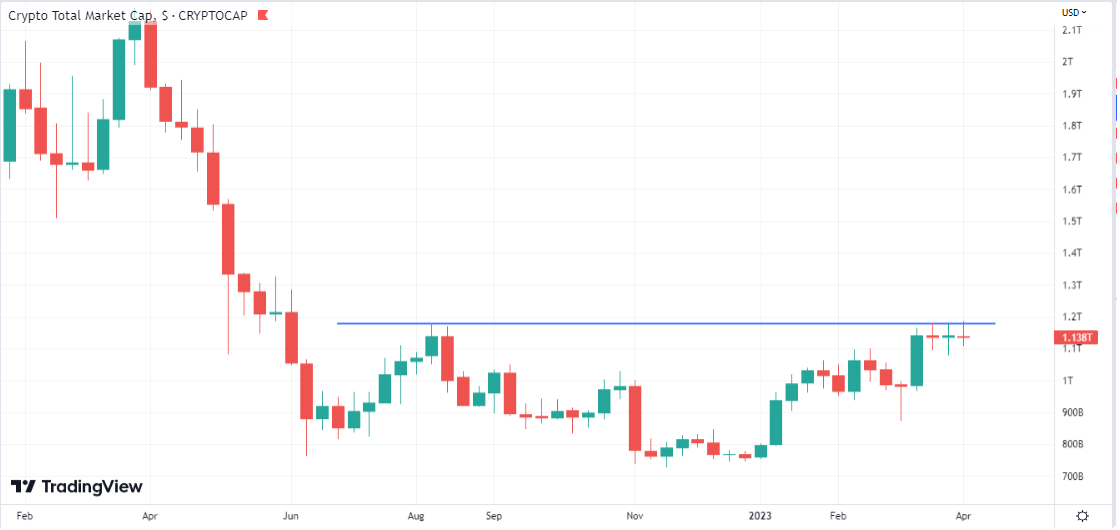This screenshot has height=530, width=1120.
Task: Click the red 1.138T current price label
Action: (1075, 338)
